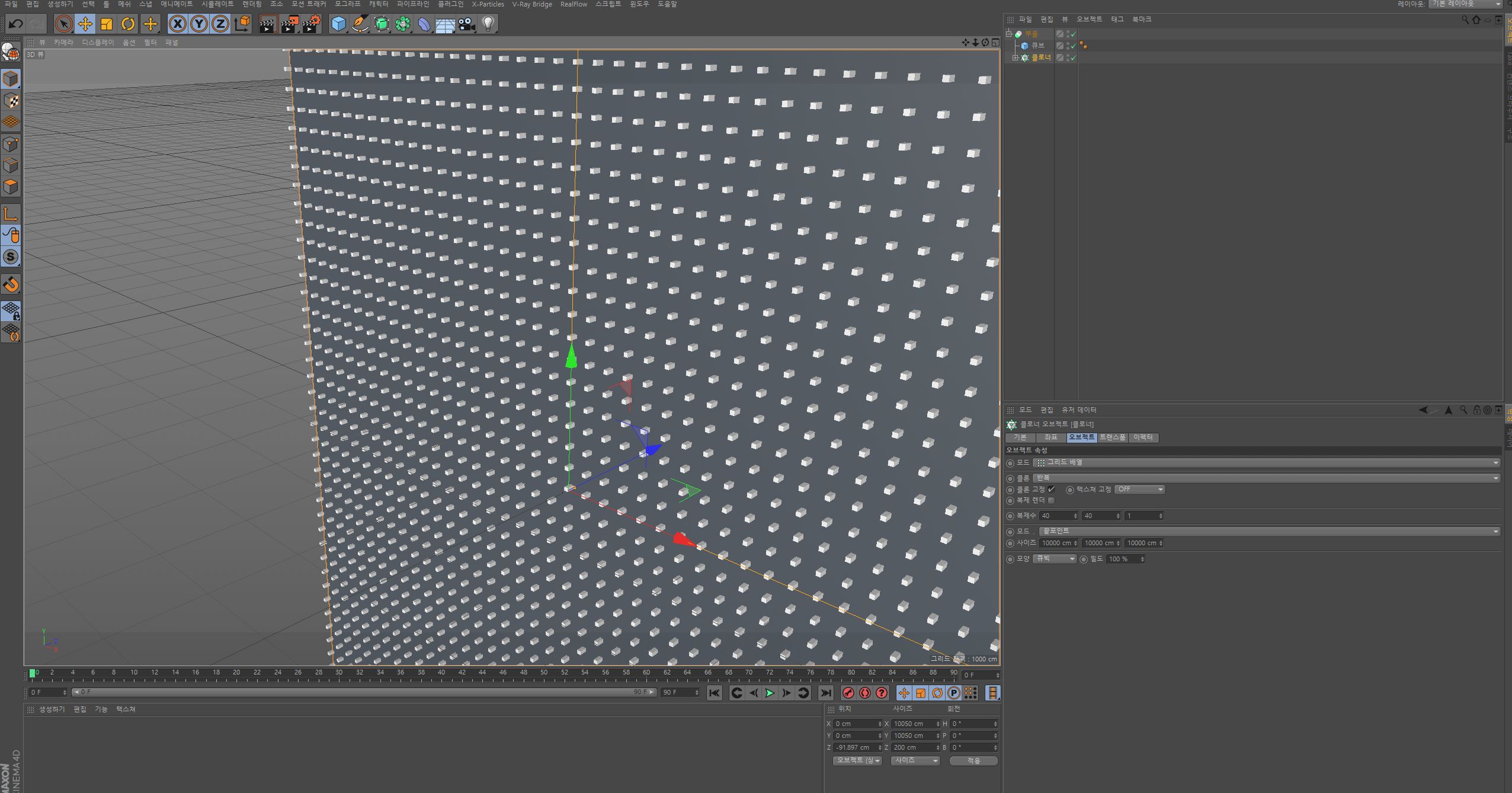Click the Play forward green button
Screen dimensions: 1512x793
(x=770, y=692)
